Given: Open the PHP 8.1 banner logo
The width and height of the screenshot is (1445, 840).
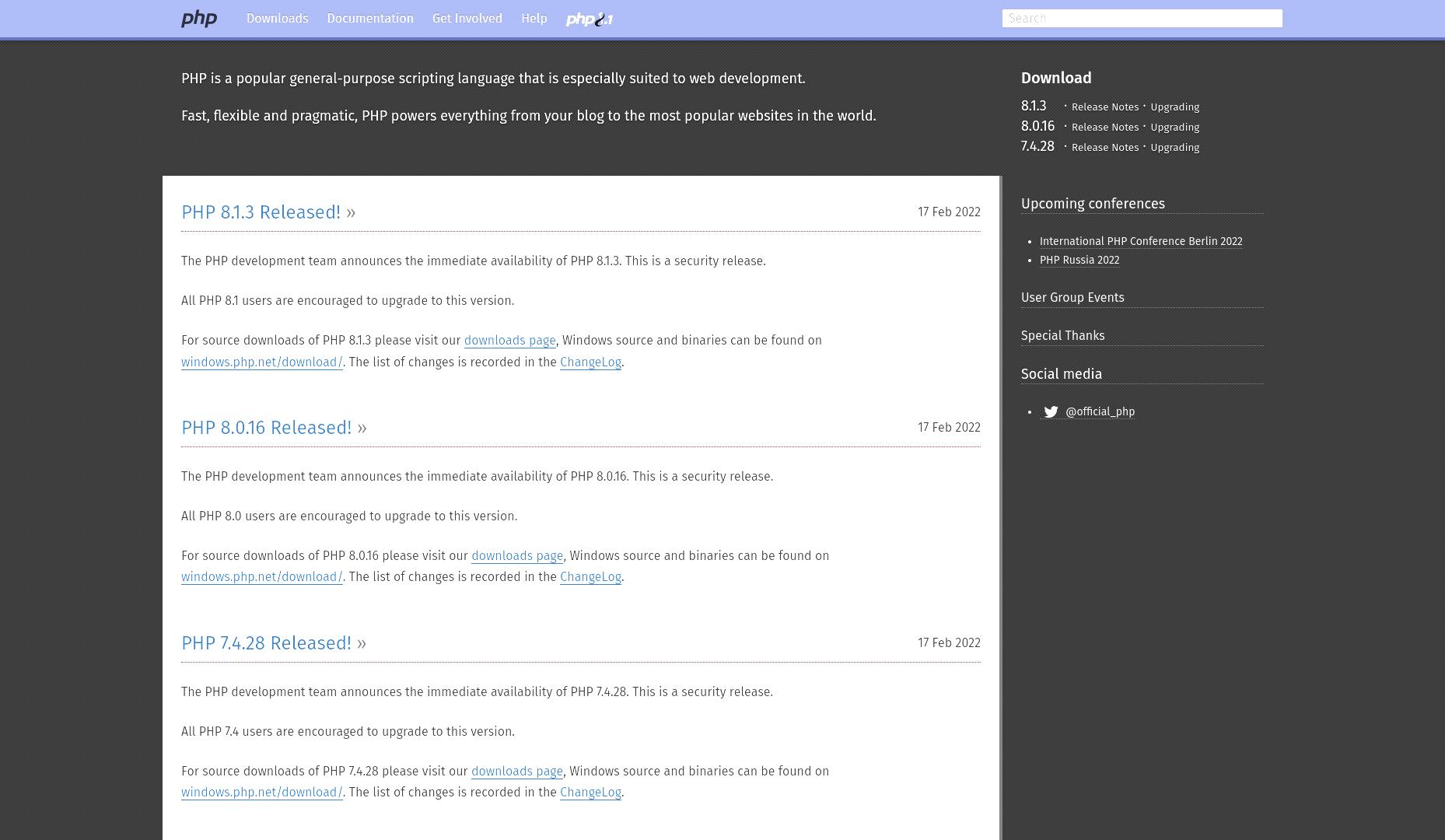Looking at the screenshot, I should pyautogui.click(x=590, y=19).
